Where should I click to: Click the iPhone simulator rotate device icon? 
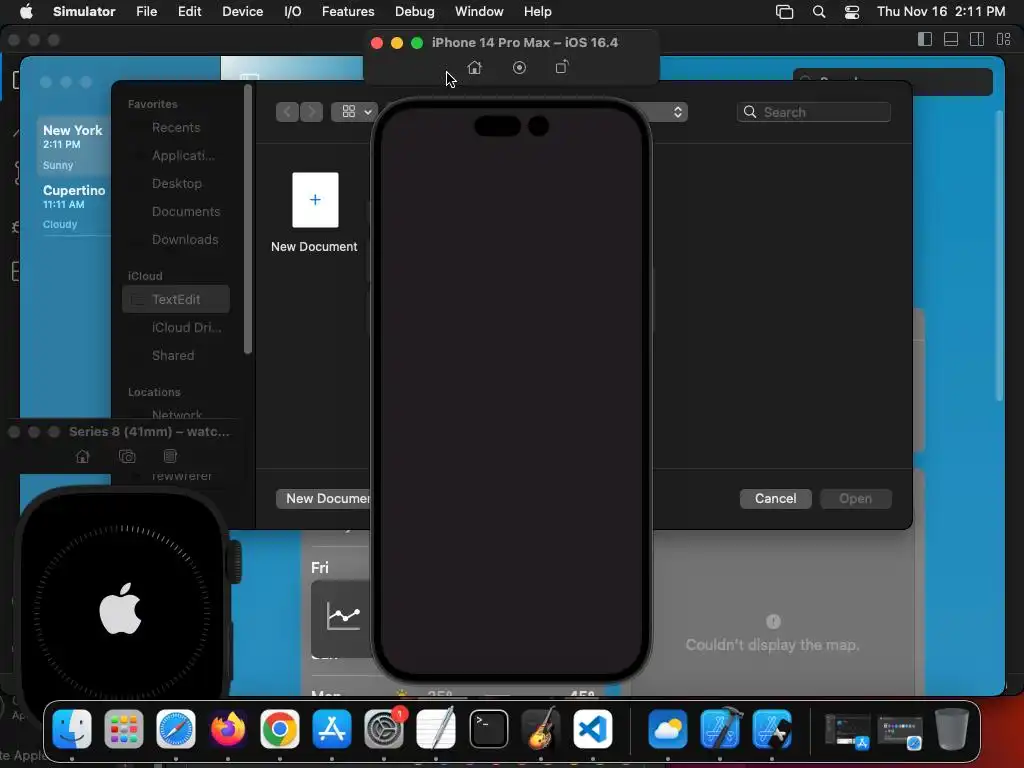pos(562,67)
